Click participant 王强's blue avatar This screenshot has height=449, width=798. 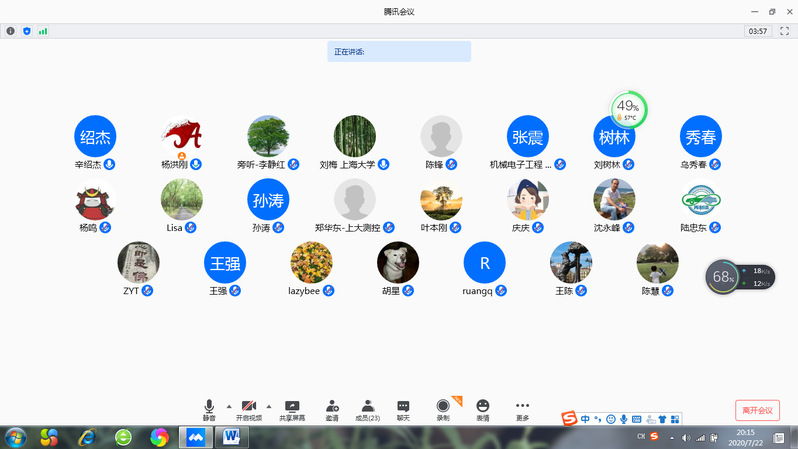(x=225, y=263)
